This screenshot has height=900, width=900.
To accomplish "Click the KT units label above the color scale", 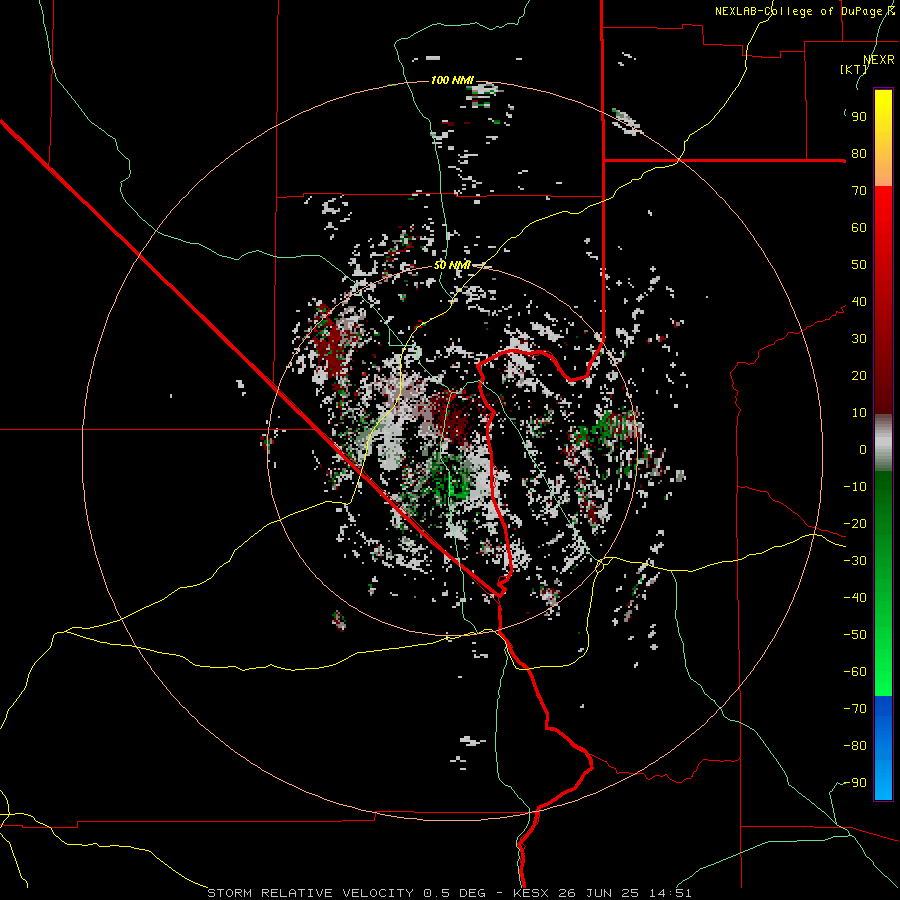I will click(x=854, y=69).
